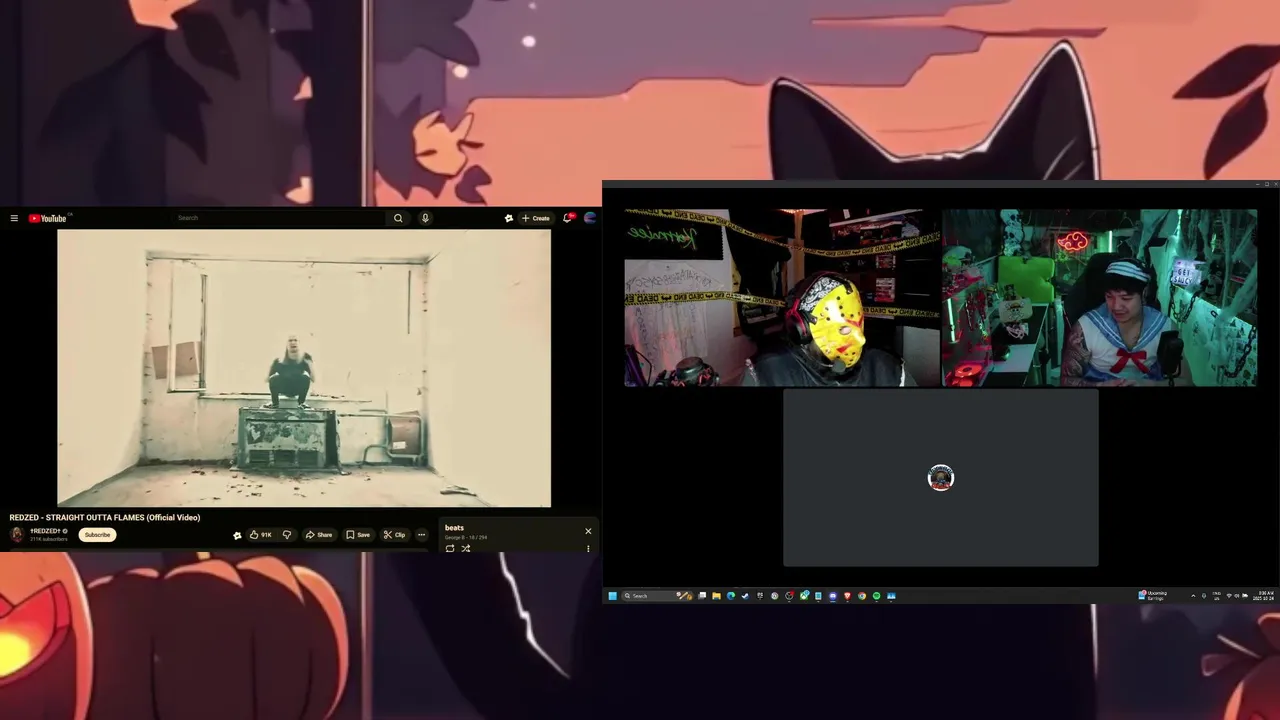
Task: Open more actions three-dot menu under video
Action: pos(421,535)
